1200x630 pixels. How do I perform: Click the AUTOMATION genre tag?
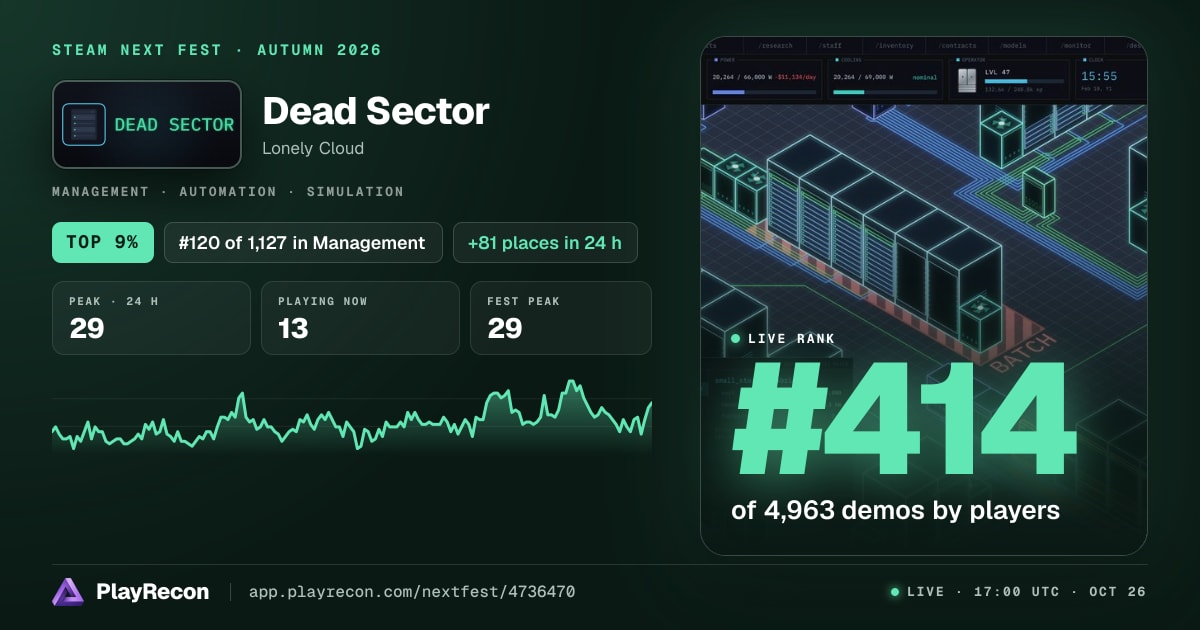click(228, 191)
